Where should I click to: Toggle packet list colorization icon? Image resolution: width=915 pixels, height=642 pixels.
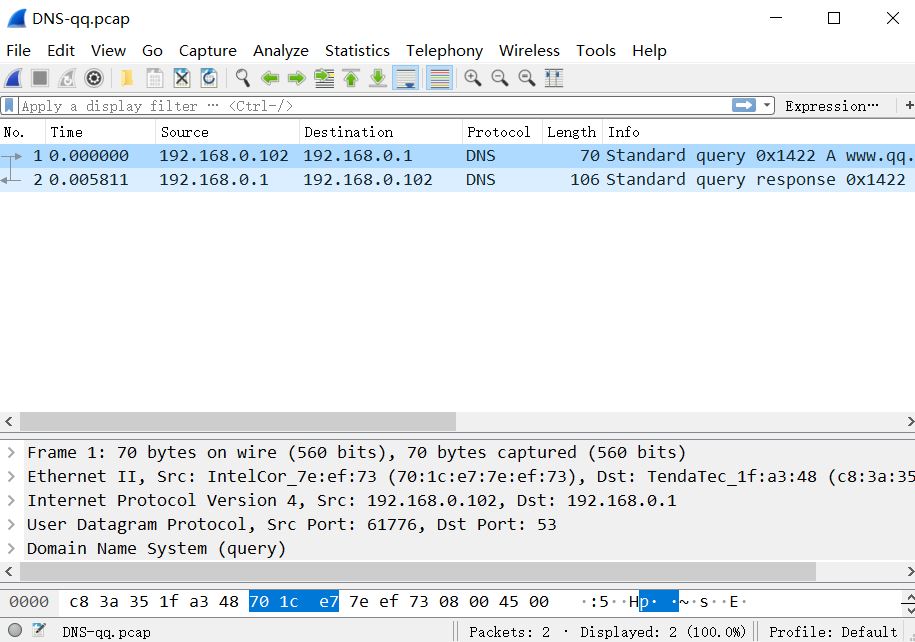coord(439,78)
